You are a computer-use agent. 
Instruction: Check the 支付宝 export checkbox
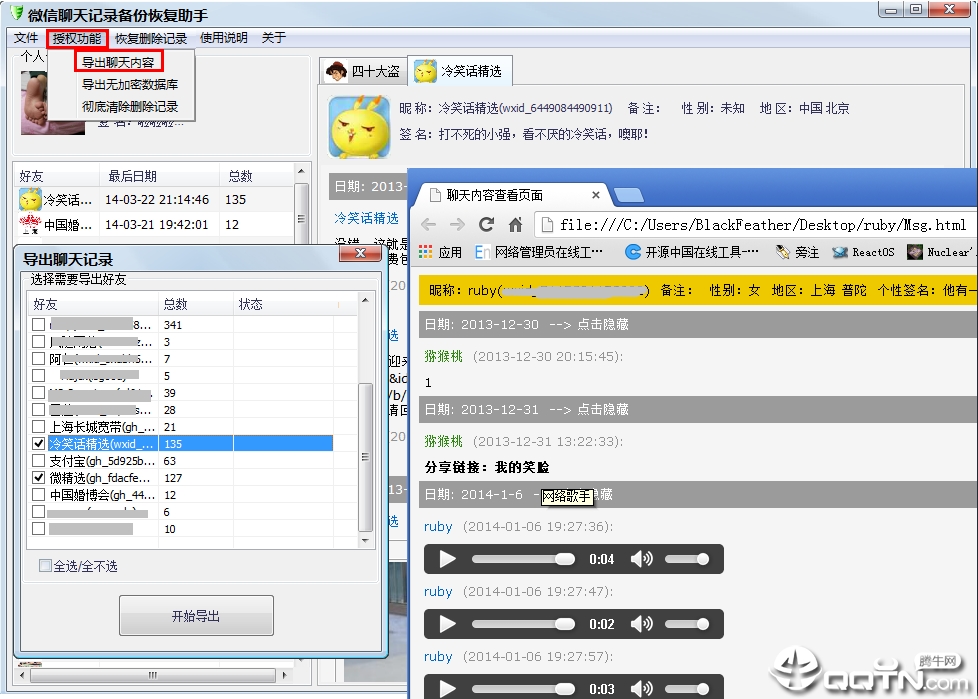click(39, 461)
